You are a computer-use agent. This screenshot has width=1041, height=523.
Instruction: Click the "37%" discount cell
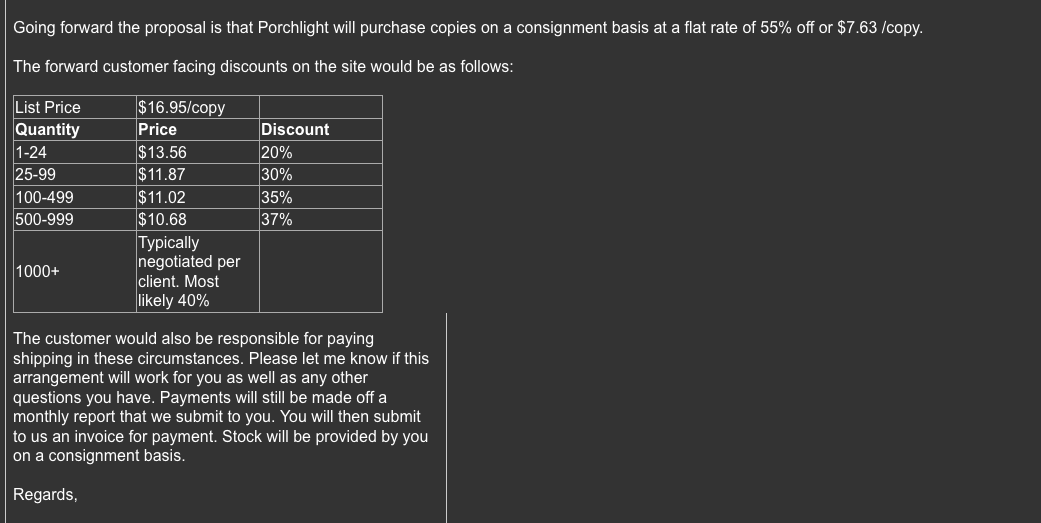(x=277, y=220)
